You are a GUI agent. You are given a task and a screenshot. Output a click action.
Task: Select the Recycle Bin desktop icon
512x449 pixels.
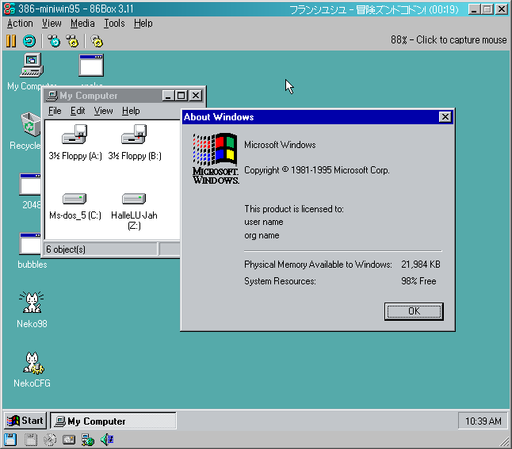pyautogui.click(x=31, y=124)
